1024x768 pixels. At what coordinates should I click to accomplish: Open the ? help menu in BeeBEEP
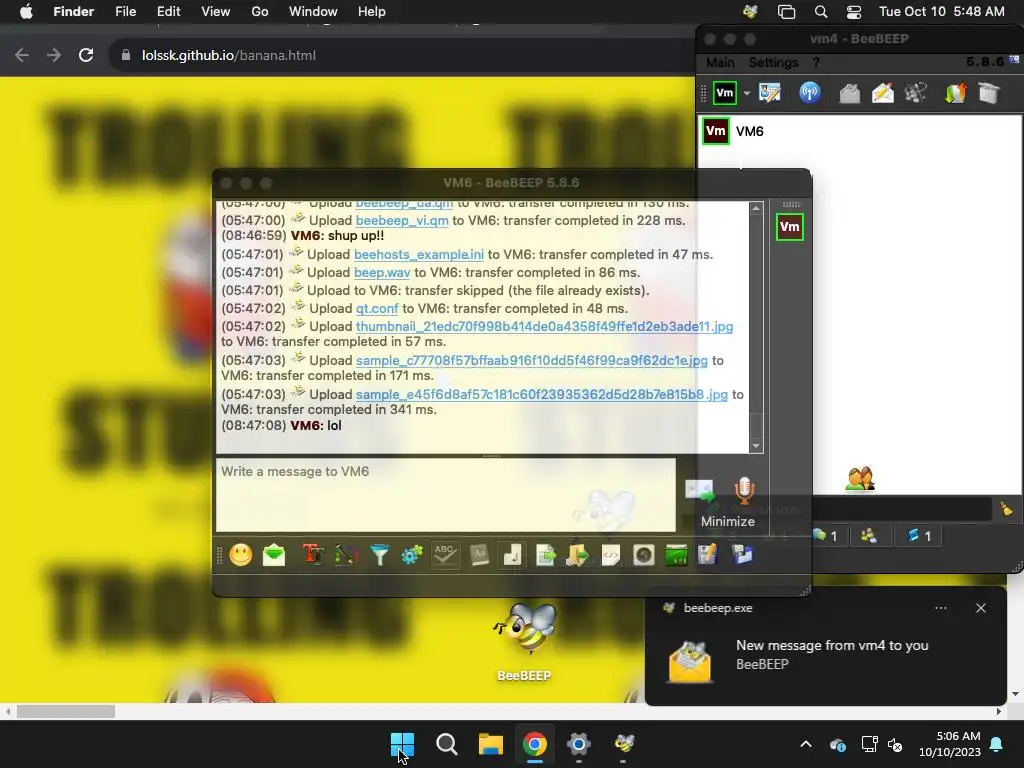pyautogui.click(x=816, y=63)
